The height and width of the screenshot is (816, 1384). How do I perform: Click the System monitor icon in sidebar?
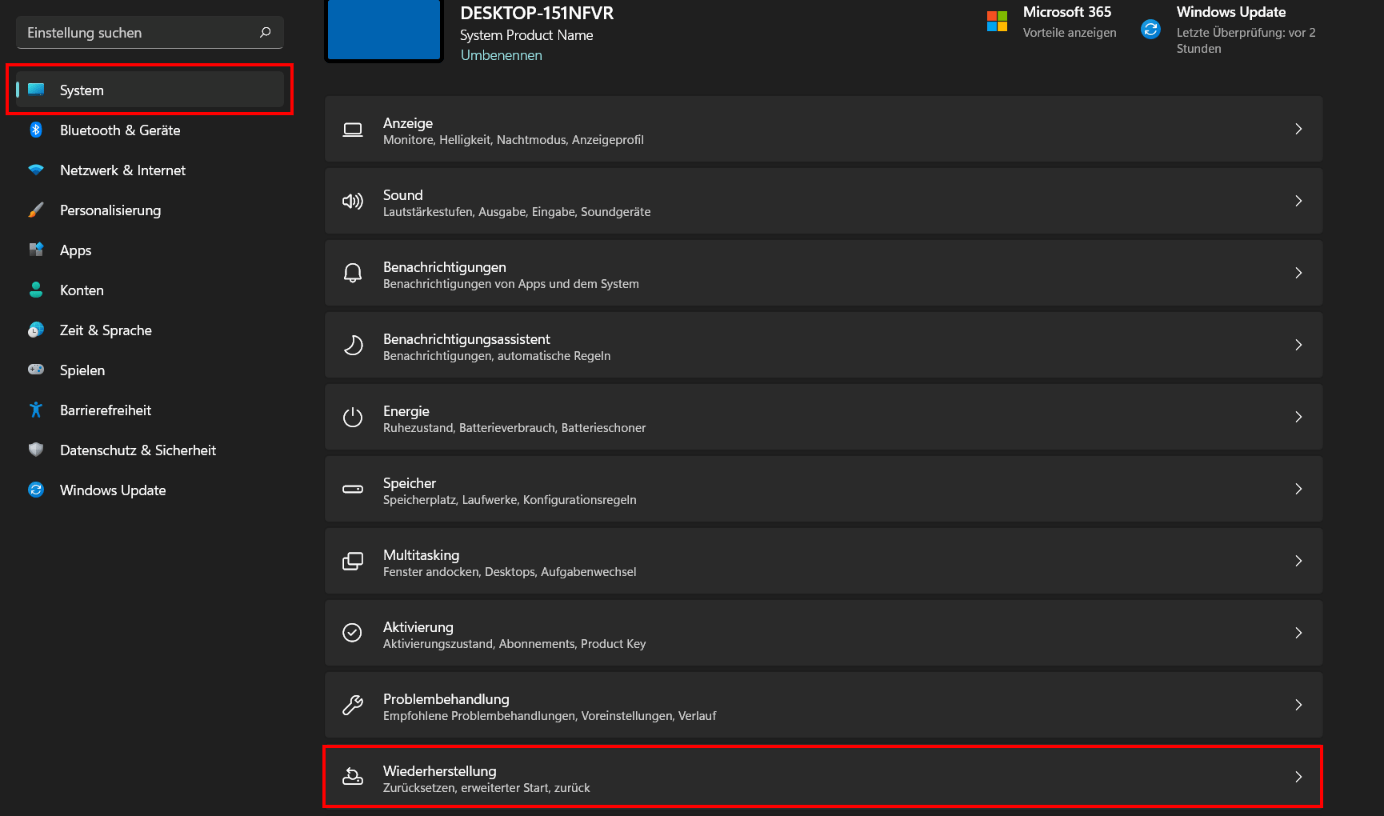click(36, 90)
